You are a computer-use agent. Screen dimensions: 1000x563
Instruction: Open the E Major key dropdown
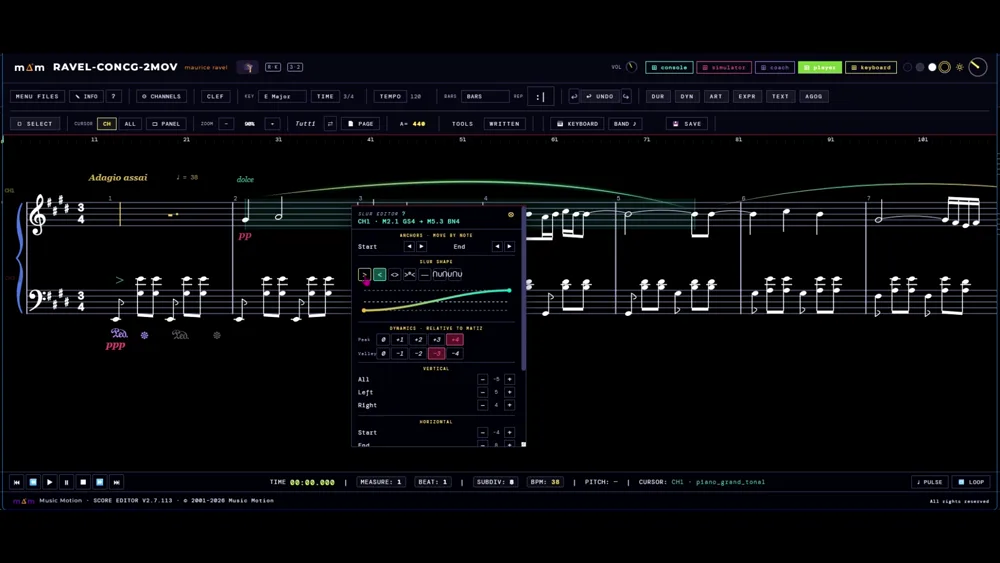[x=283, y=96]
